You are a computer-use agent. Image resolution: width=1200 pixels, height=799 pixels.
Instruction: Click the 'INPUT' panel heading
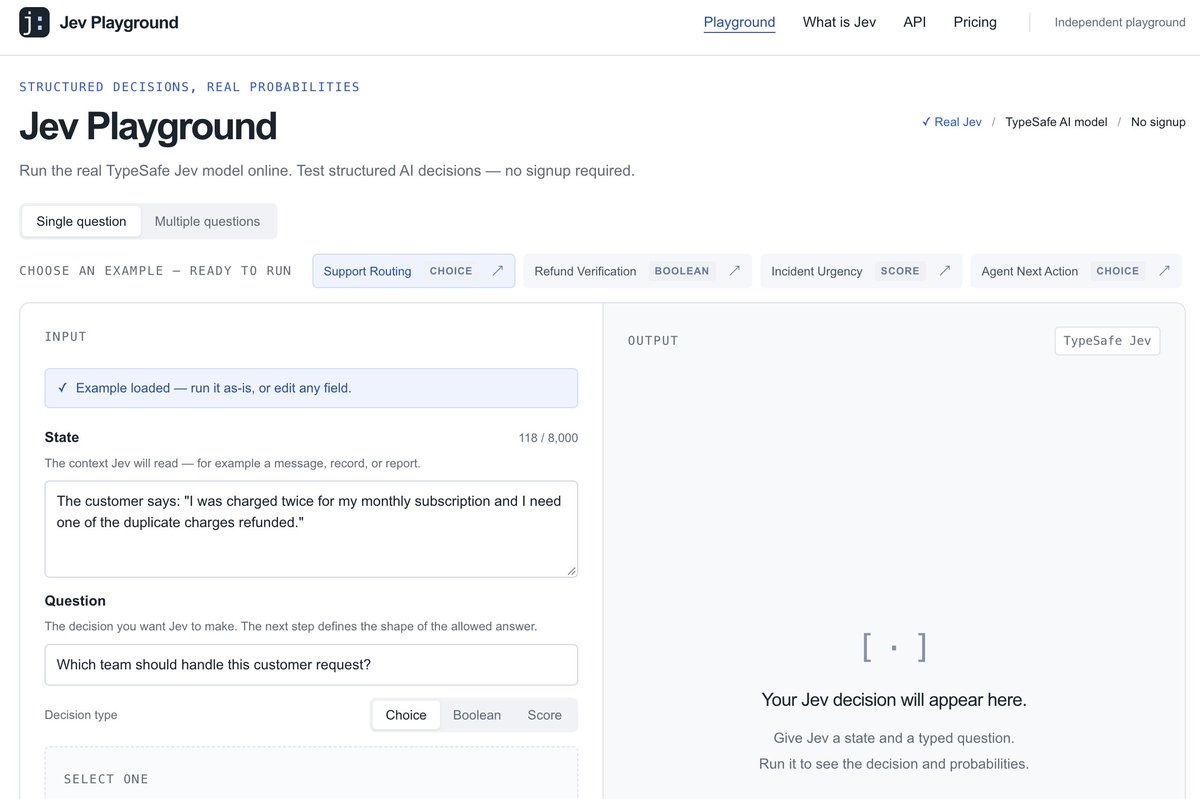click(66, 337)
